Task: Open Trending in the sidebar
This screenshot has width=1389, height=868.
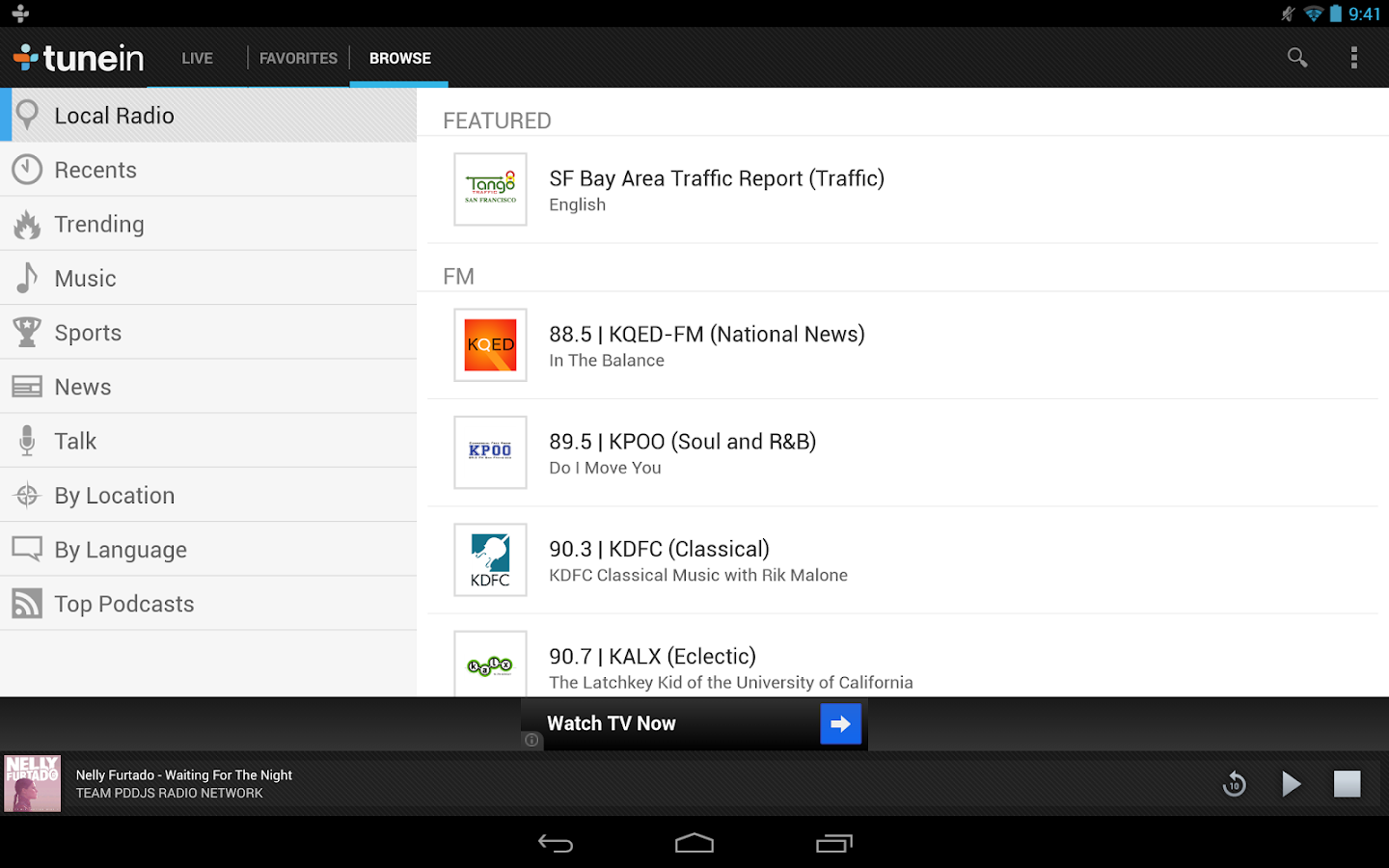Action: [208, 224]
